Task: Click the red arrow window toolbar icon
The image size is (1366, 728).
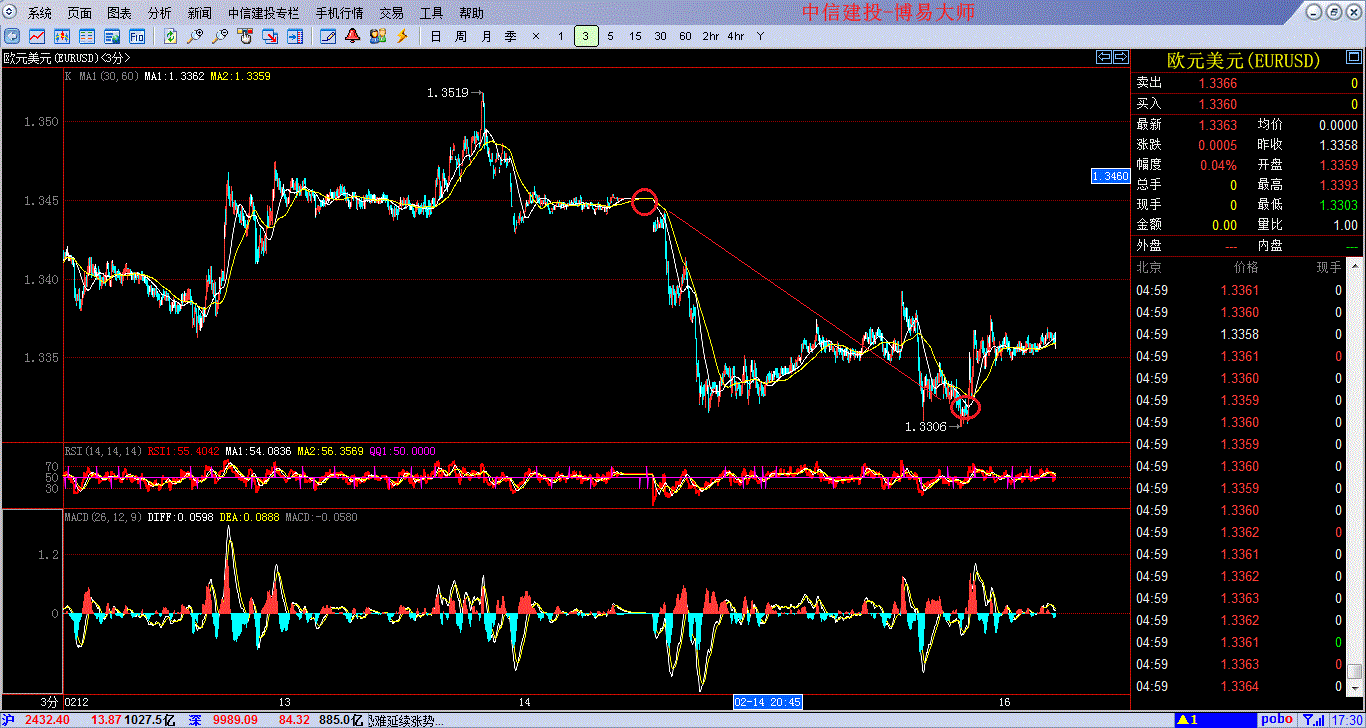Action: [271, 36]
